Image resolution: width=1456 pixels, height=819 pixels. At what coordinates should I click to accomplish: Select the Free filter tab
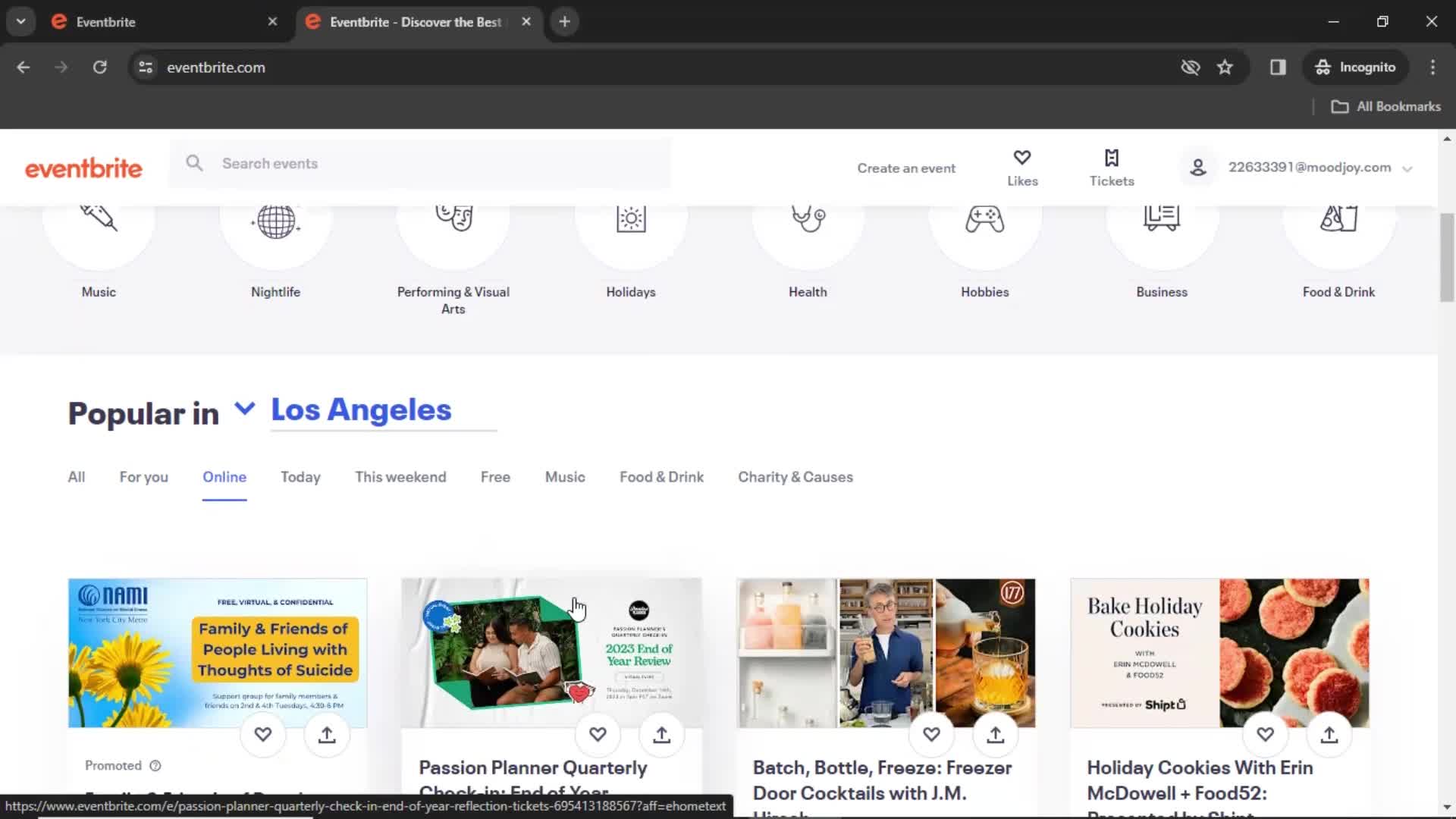click(495, 477)
